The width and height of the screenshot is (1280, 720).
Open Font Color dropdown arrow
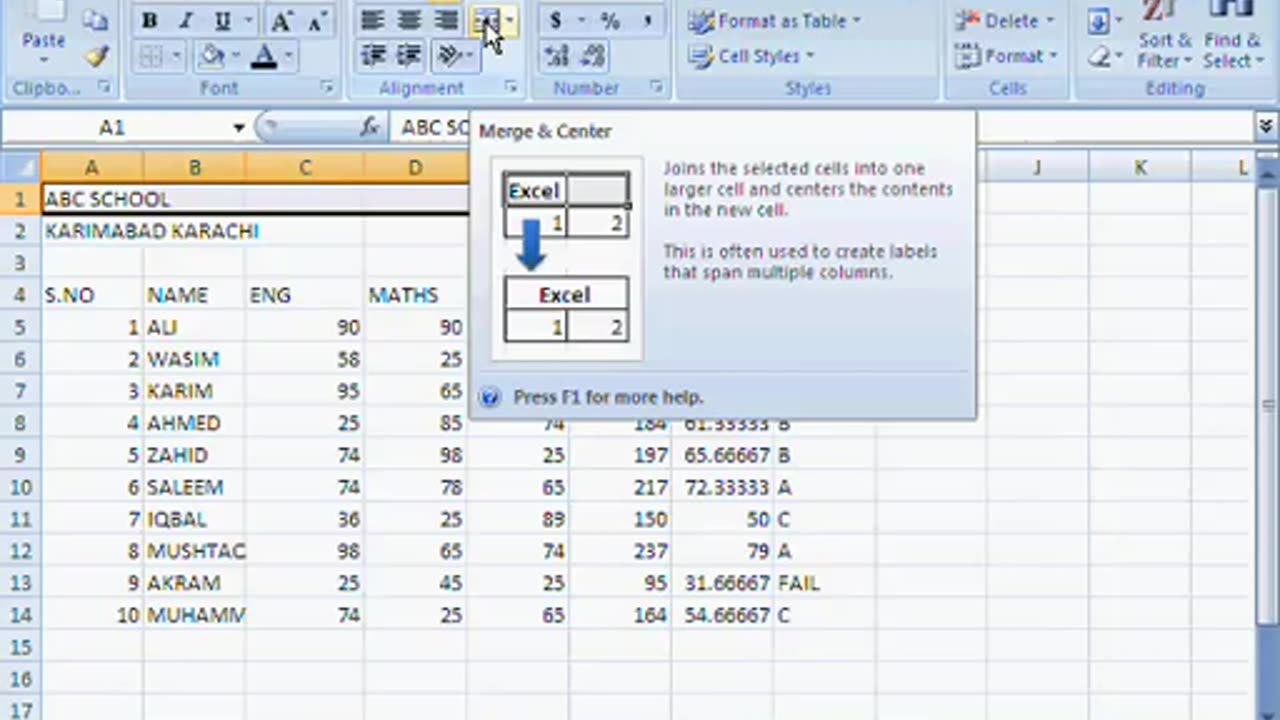[x=289, y=56]
